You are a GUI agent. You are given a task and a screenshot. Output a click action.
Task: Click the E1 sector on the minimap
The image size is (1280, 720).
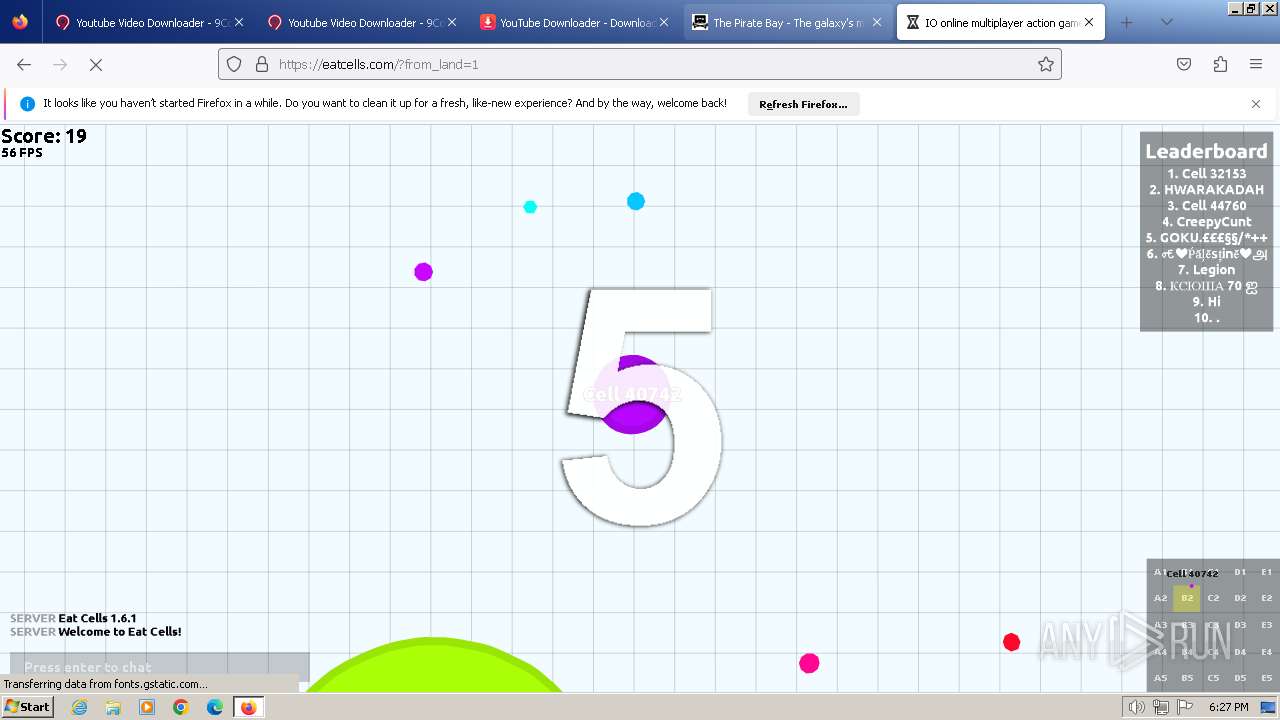coord(1266,572)
